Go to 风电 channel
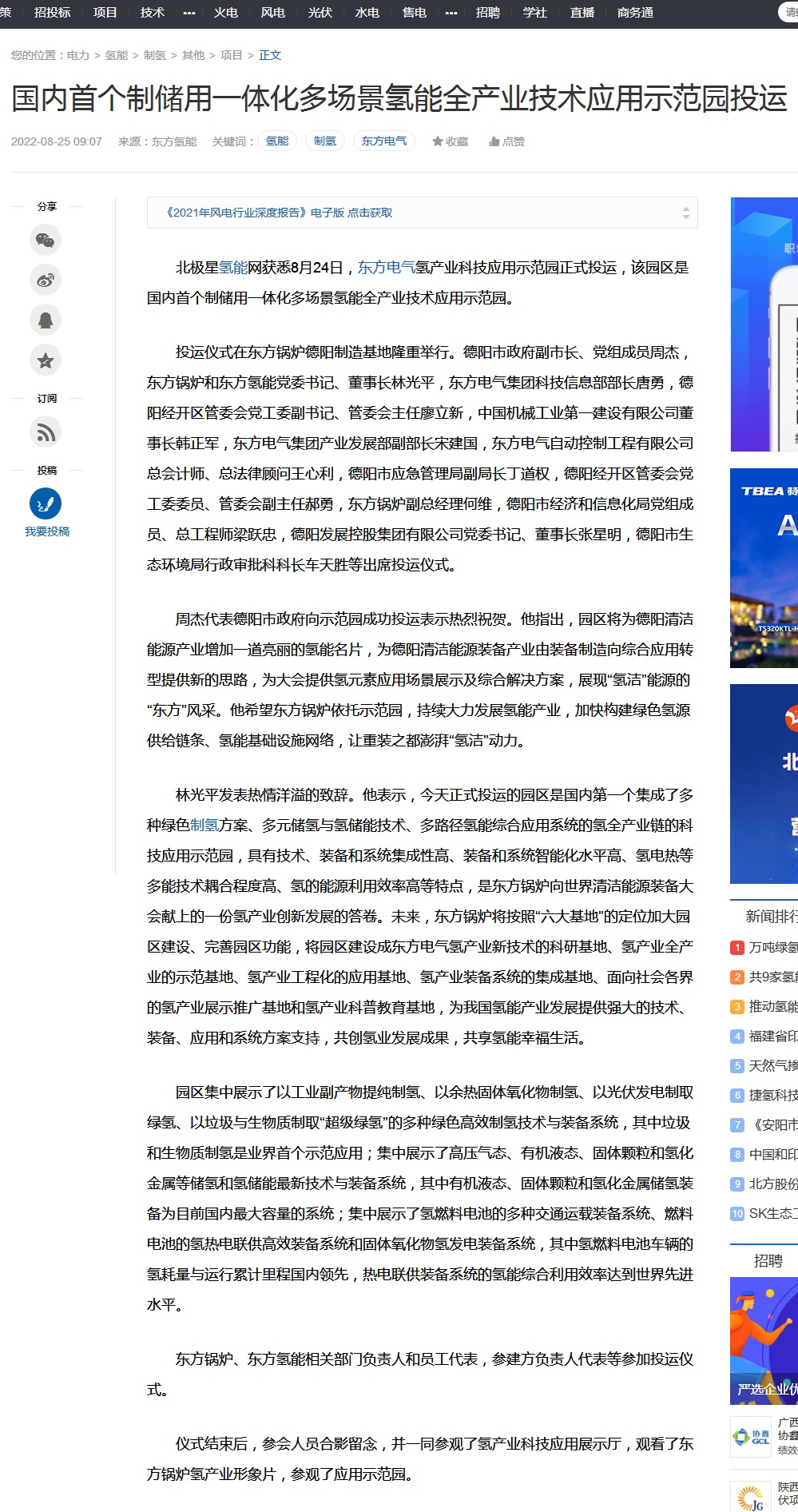Viewport: 798px width, 1512px height. pos(273,13)
